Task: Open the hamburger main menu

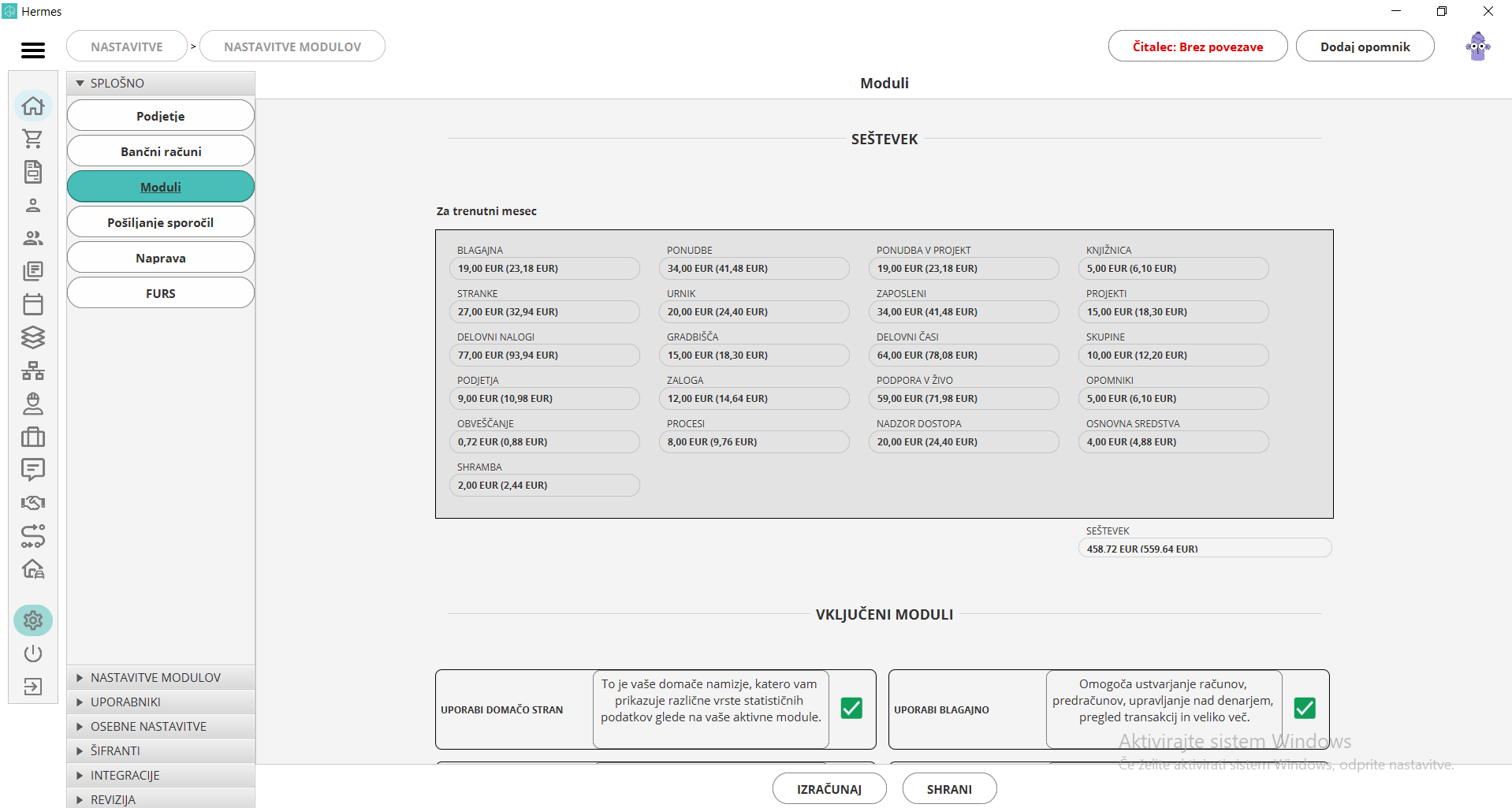Action: [33, 50]
